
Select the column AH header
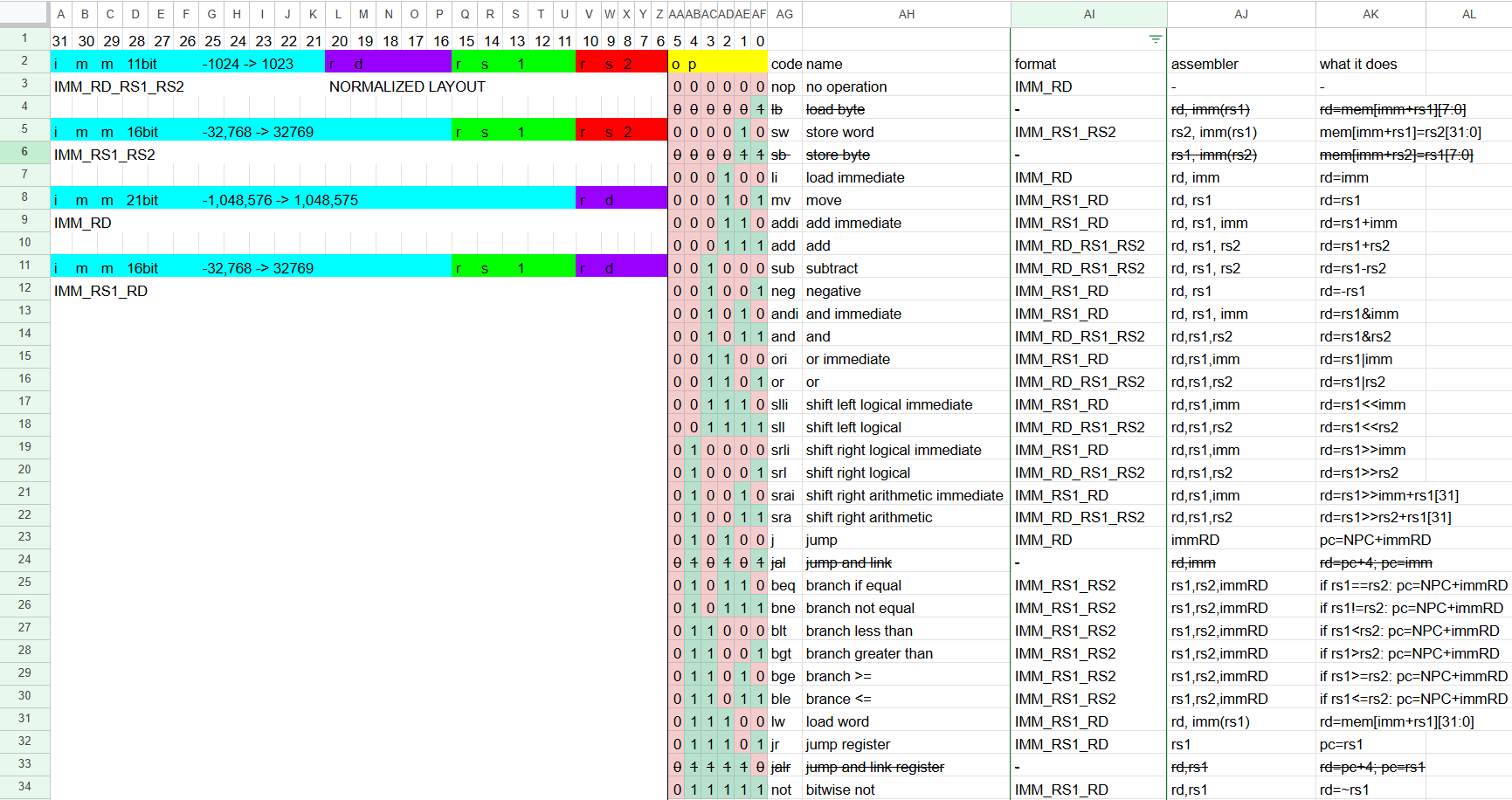pyautogui.click(x=906, y=14)
